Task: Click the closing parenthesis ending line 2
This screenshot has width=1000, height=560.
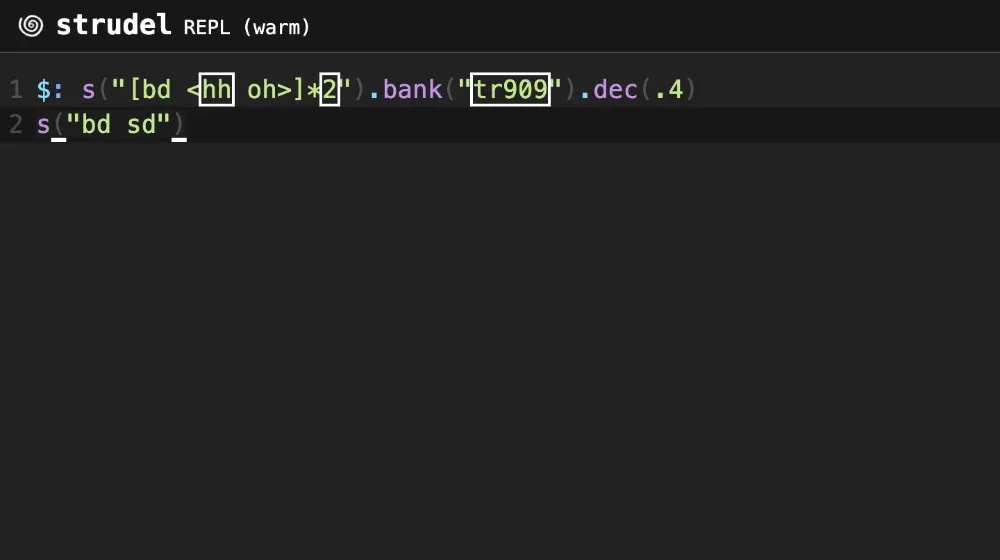Action: click(x=179, y=125)
